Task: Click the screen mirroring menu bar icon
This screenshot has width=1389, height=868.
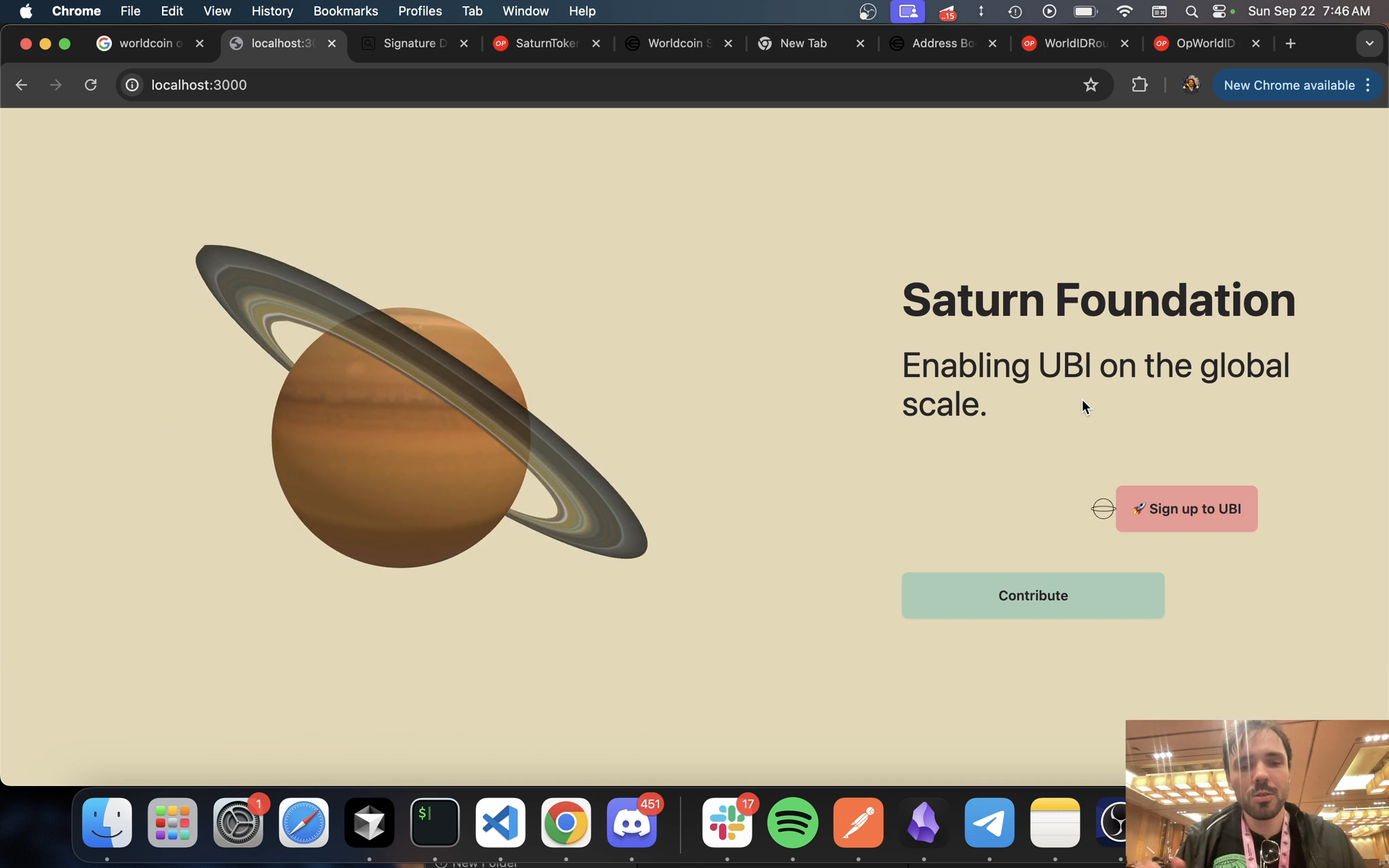Action: tap(907, 11)
